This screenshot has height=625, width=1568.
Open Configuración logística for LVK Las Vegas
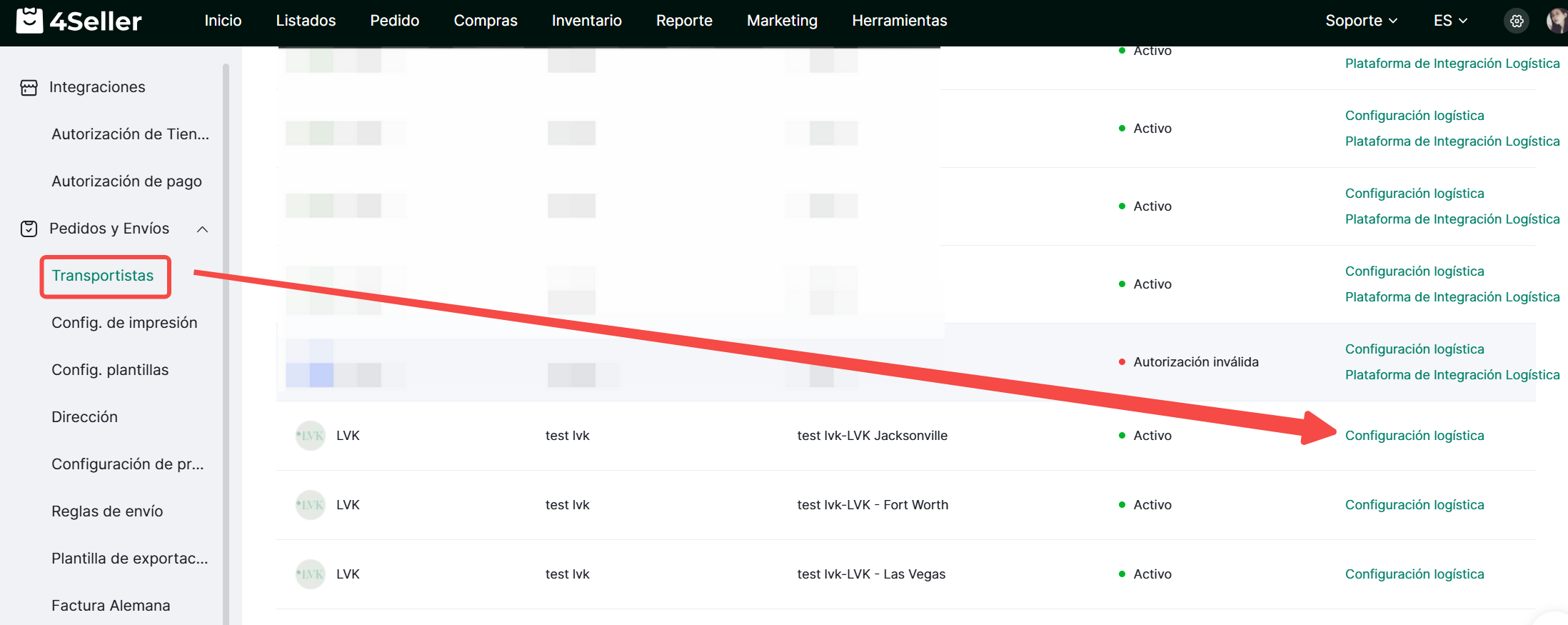tap(1414, 574)
